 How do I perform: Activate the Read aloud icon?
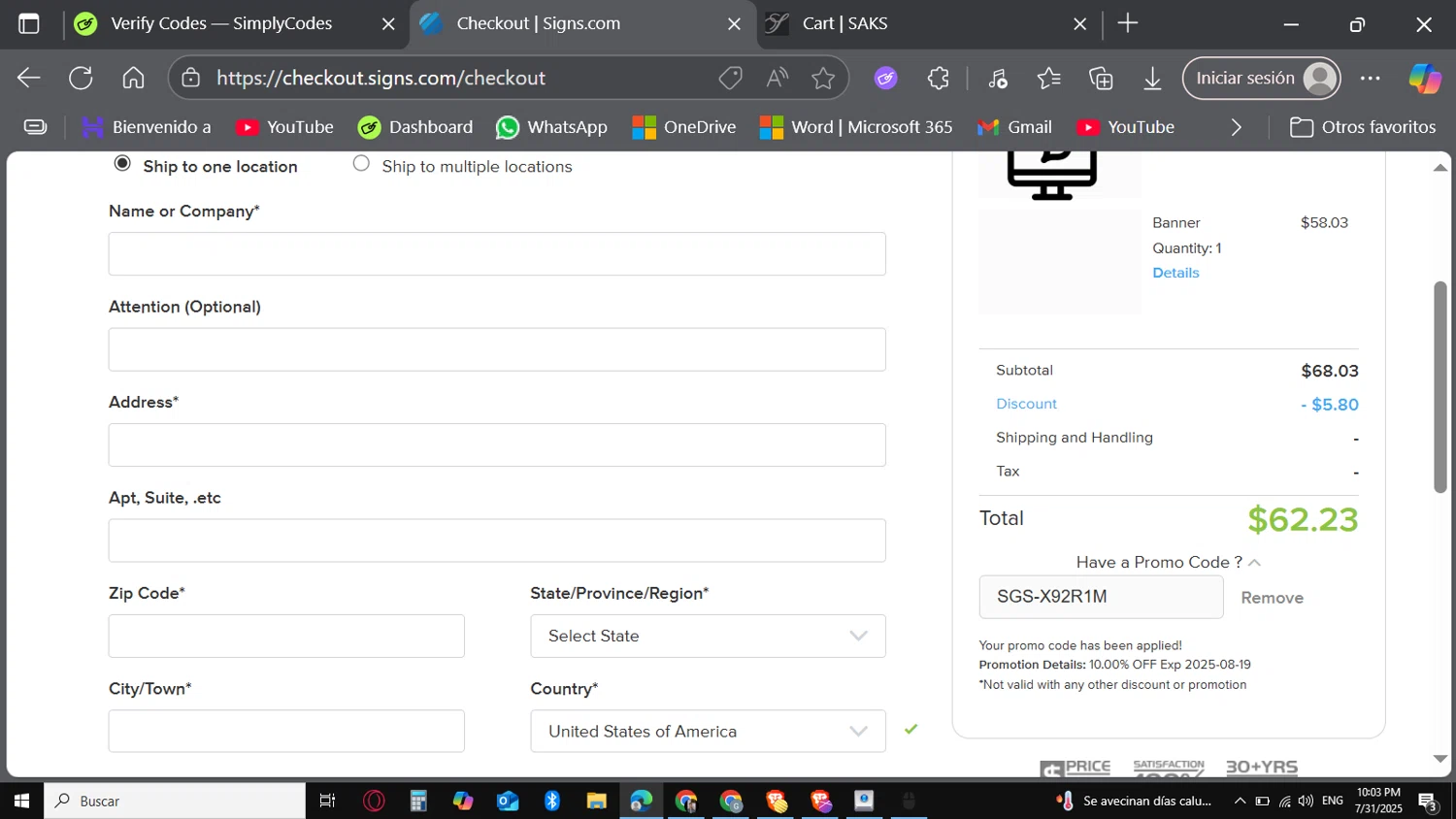[777, 79]
